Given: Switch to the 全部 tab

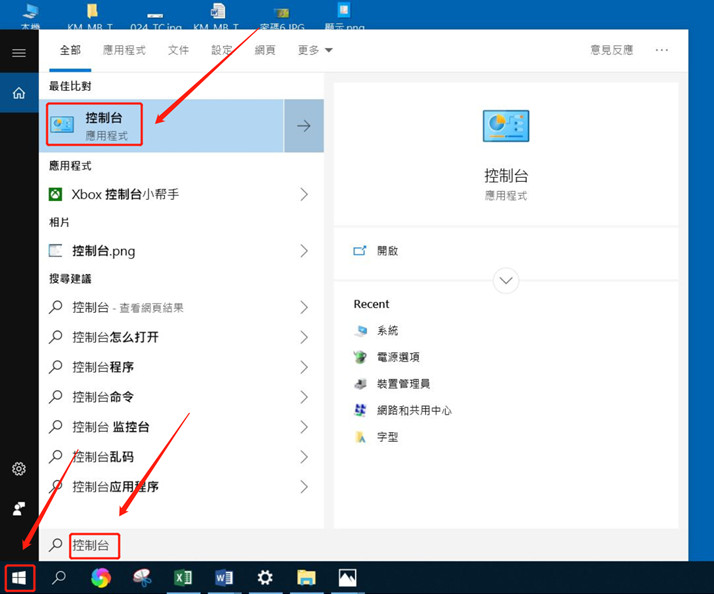Looking at the screenshot, I should coord(70,50).
